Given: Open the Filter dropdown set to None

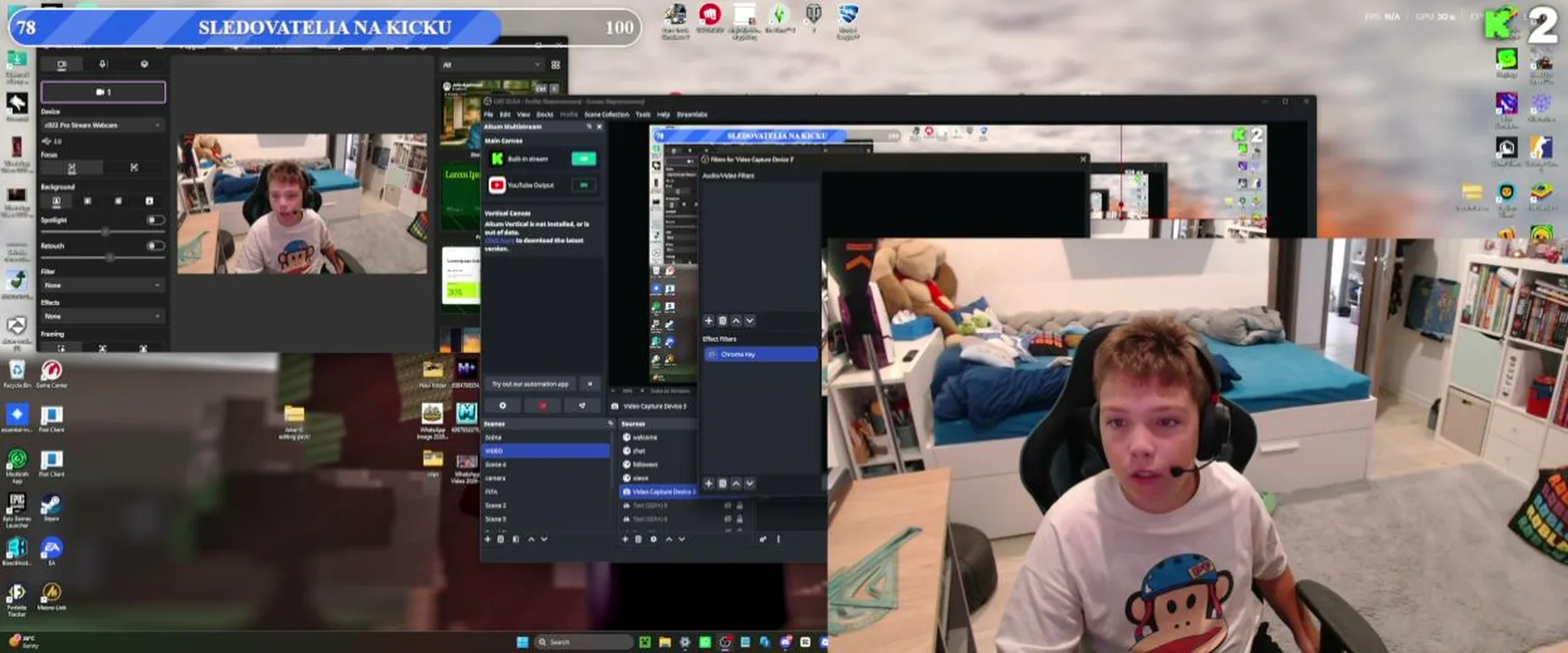Looking at the screenshot, I should pyautogui.click(x=103, y=285).
